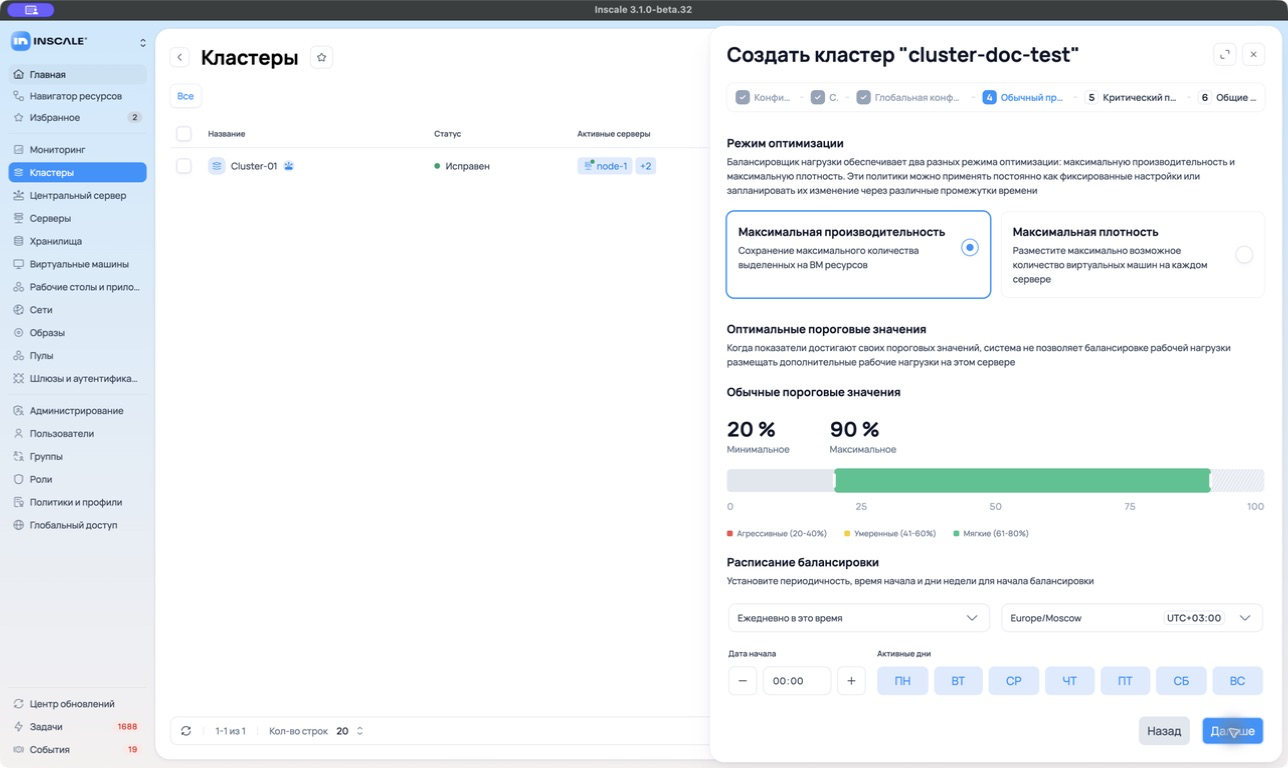The image size is (1288, 768).
Task: Go to Хранилища section
Action: [77, 241]
